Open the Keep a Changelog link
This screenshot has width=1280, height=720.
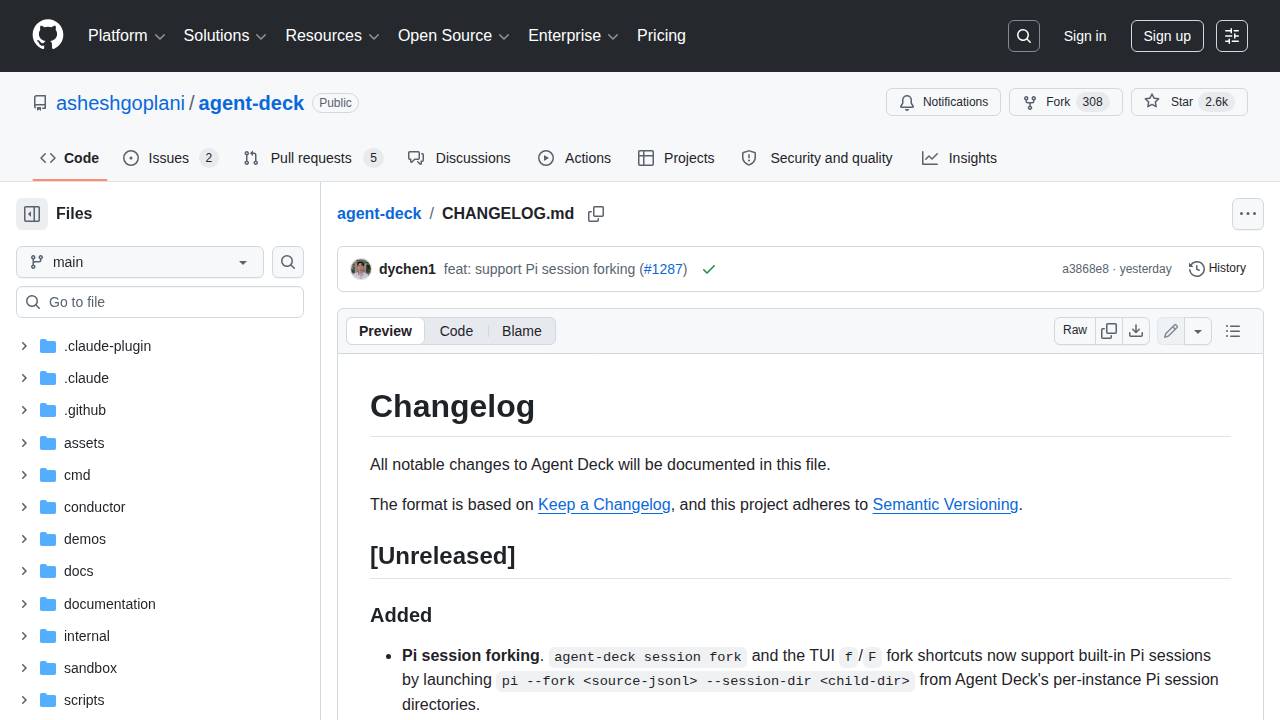click(x=604, y=505)
